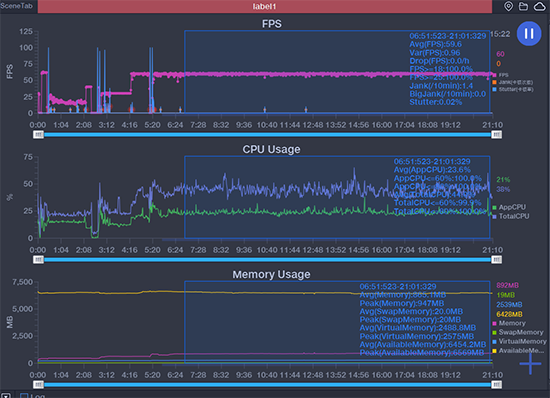This screenshot has width=550, height=398.
Task: Click the CPU Usage chart title
Action: click(271, 149)
